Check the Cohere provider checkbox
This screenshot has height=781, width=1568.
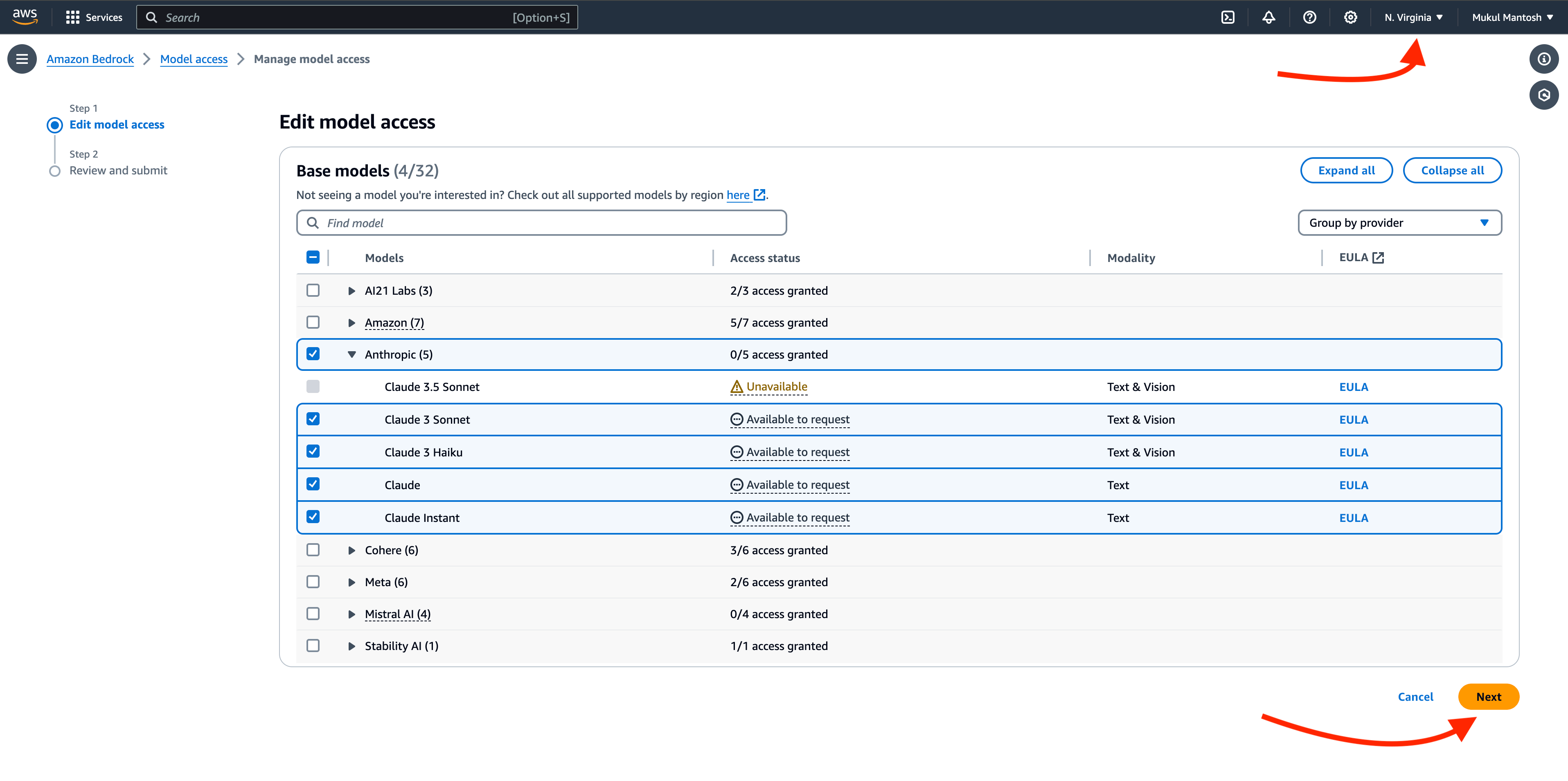[313, 550]
